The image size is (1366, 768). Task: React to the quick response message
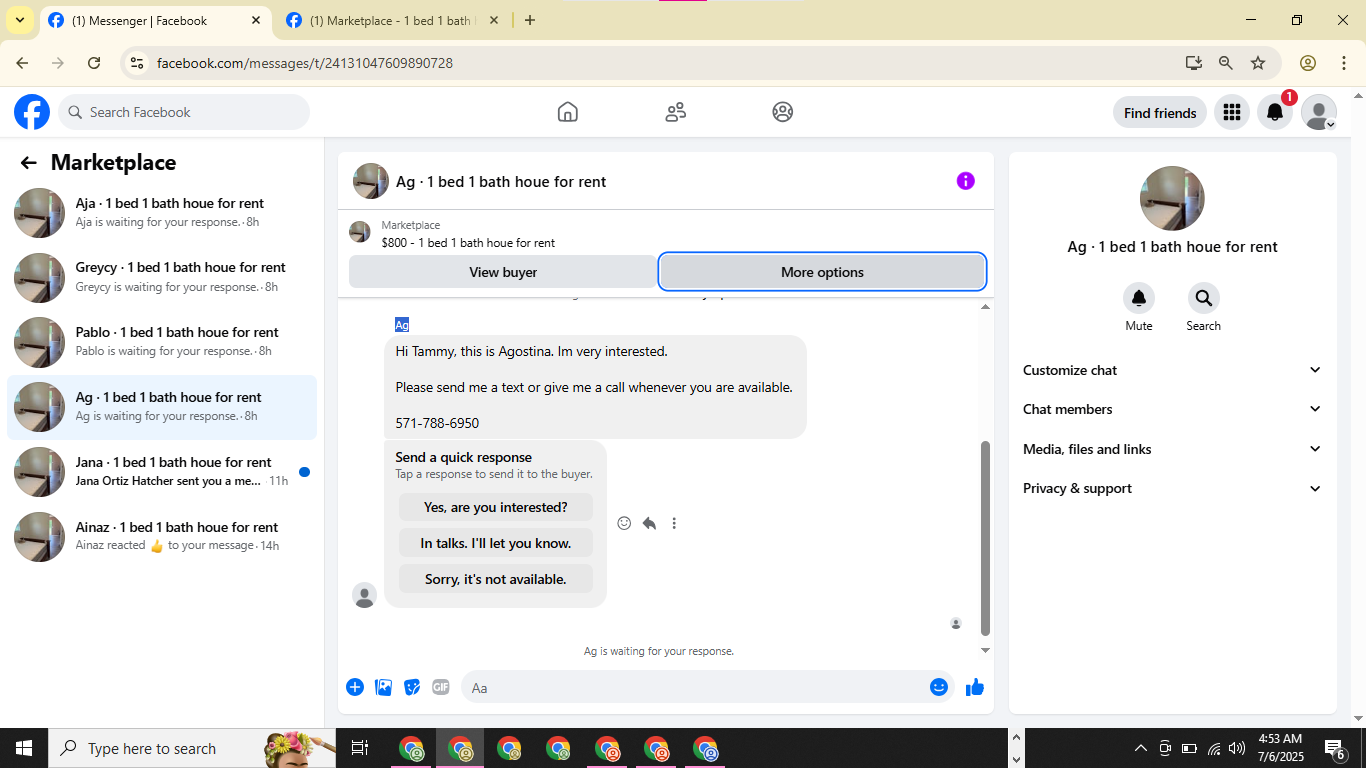coord(625,523)
